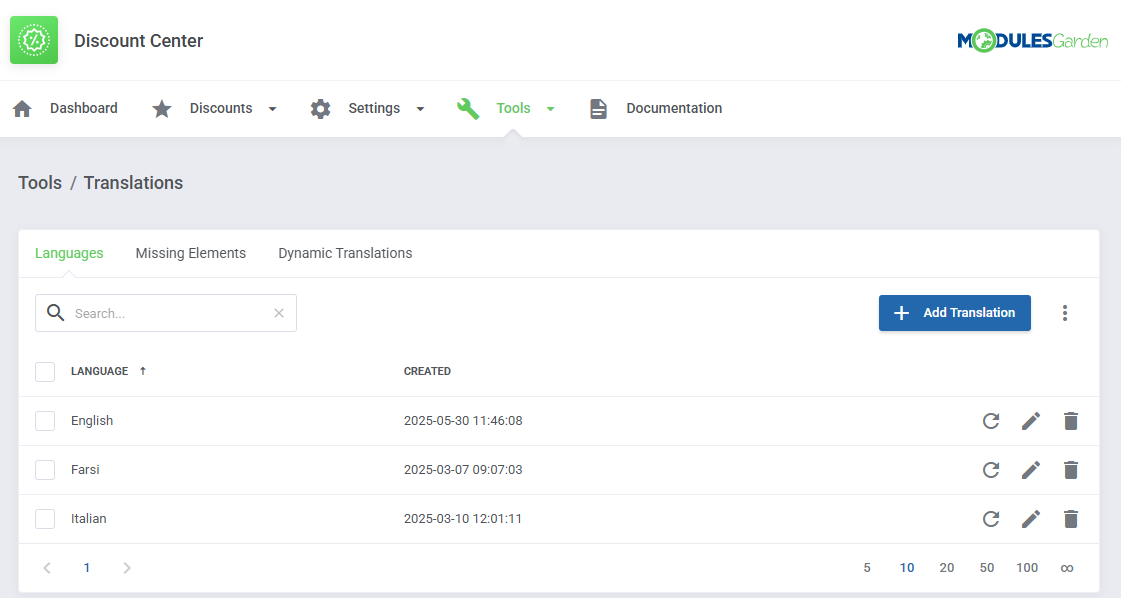The width and height of the screenshot is (1121, 598).
Task: Go to the previous page arrow
Action: (x=47, y=568)
